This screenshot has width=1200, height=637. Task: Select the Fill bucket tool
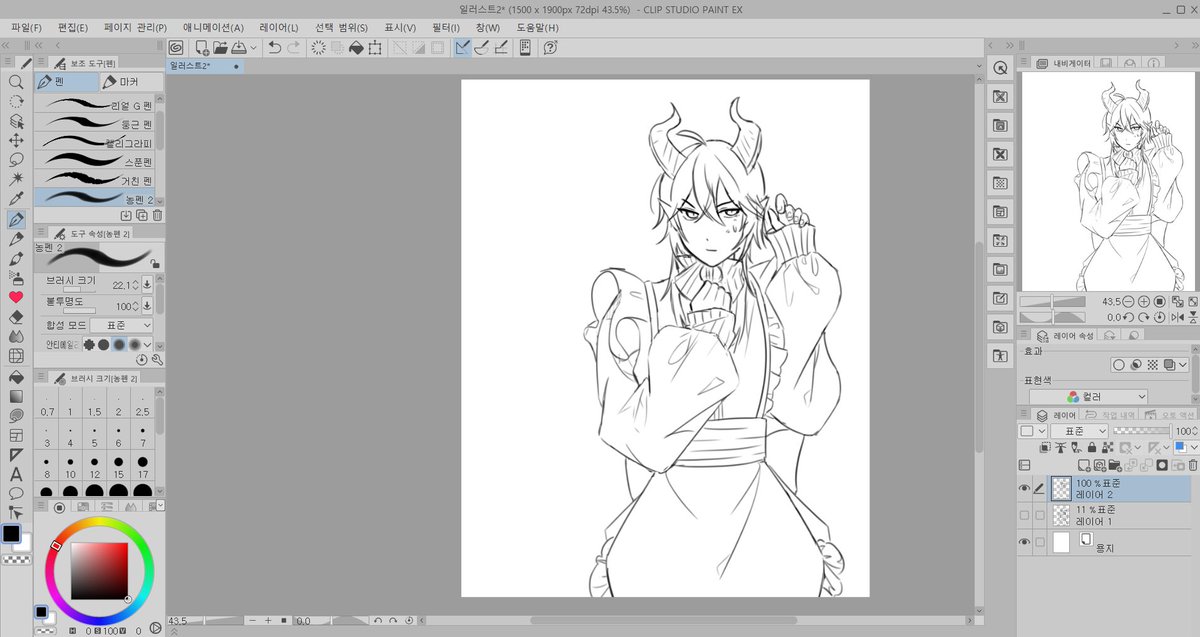tap(16, 377)
